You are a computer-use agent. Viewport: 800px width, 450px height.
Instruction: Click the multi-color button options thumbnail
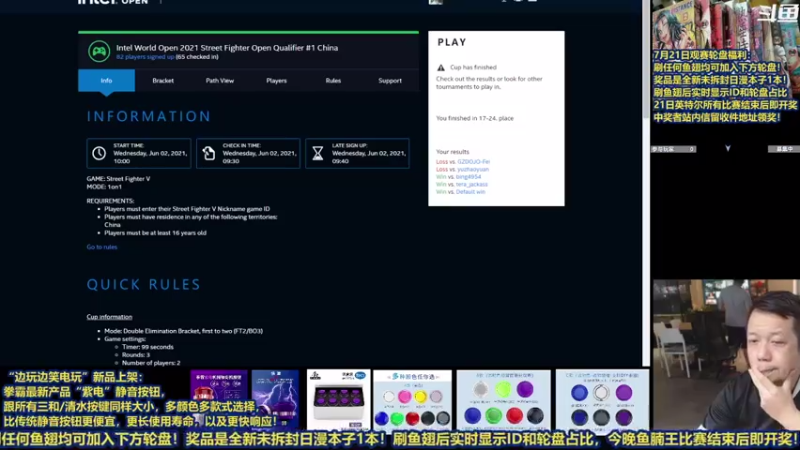coord(412,400)
